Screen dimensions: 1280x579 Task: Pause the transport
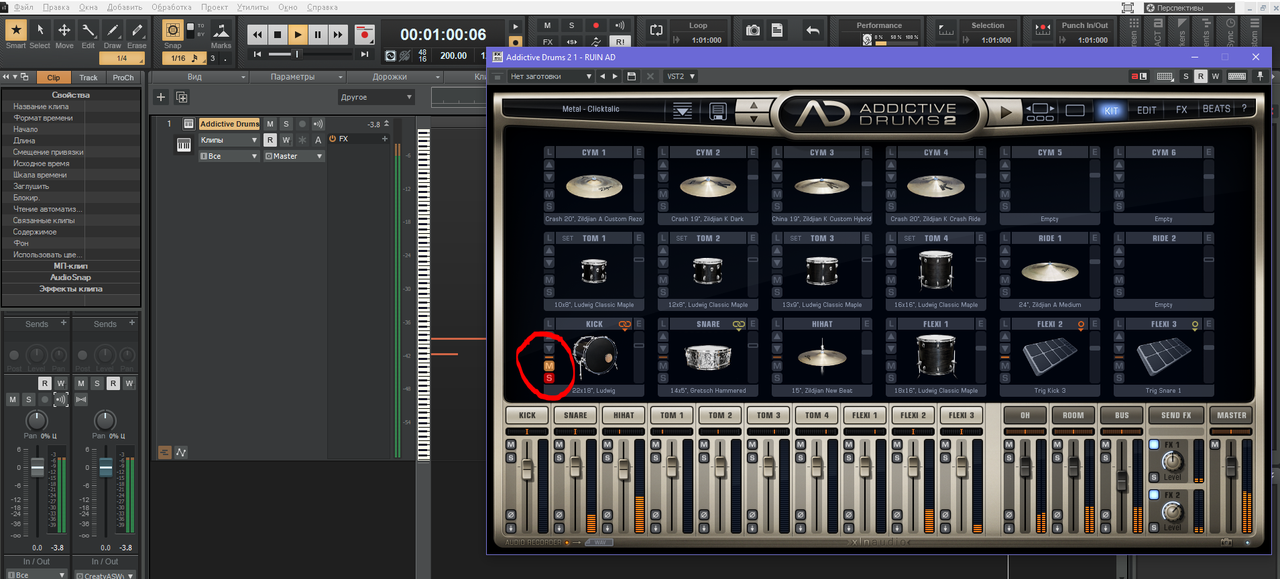(318, 34)
